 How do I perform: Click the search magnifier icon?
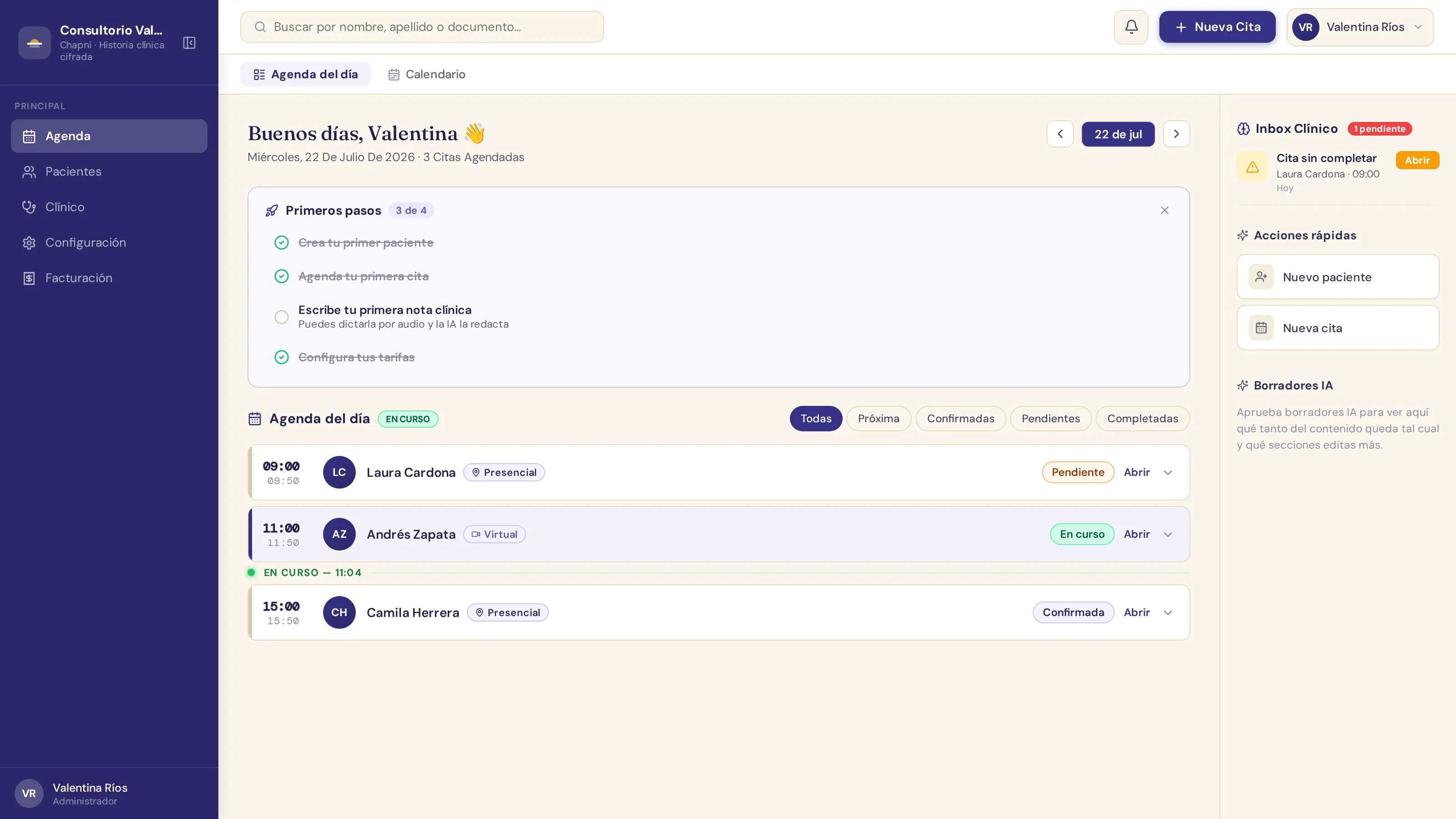click(x=260, y=26)
